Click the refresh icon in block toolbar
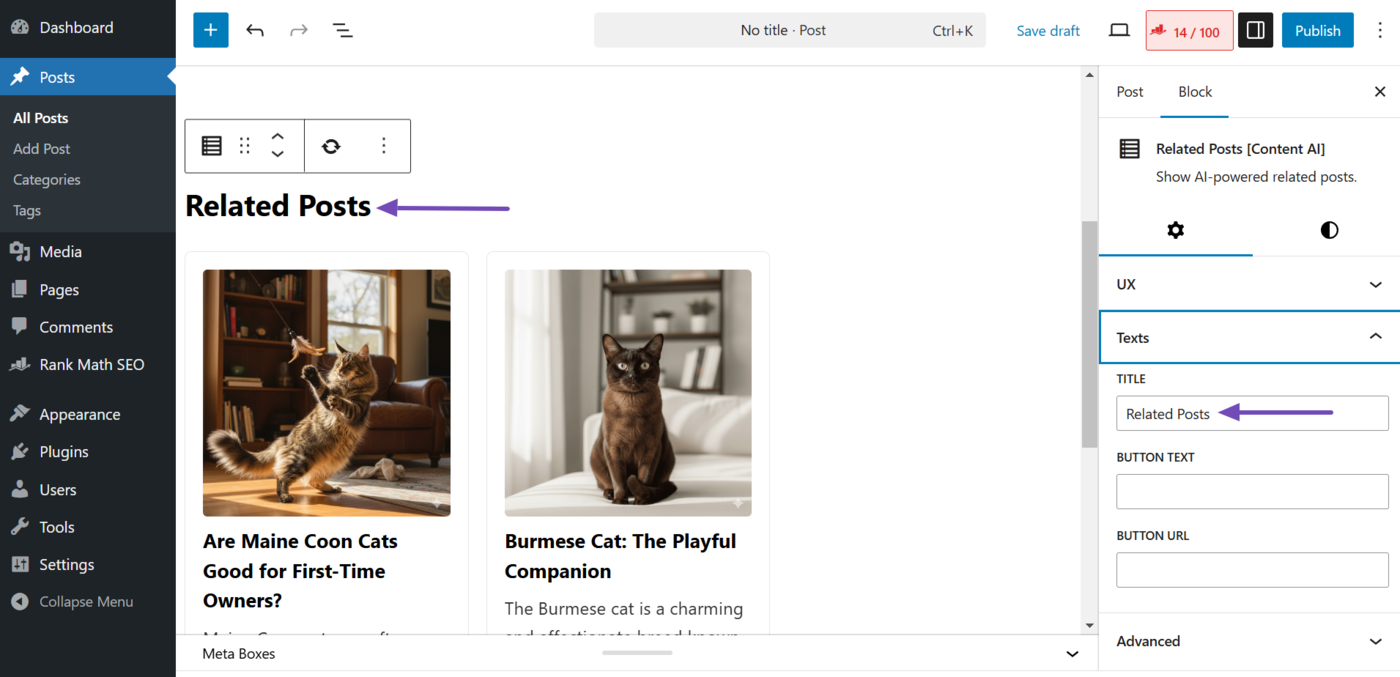The height and width of the screenshot is (677, 1400). point(331,146)
